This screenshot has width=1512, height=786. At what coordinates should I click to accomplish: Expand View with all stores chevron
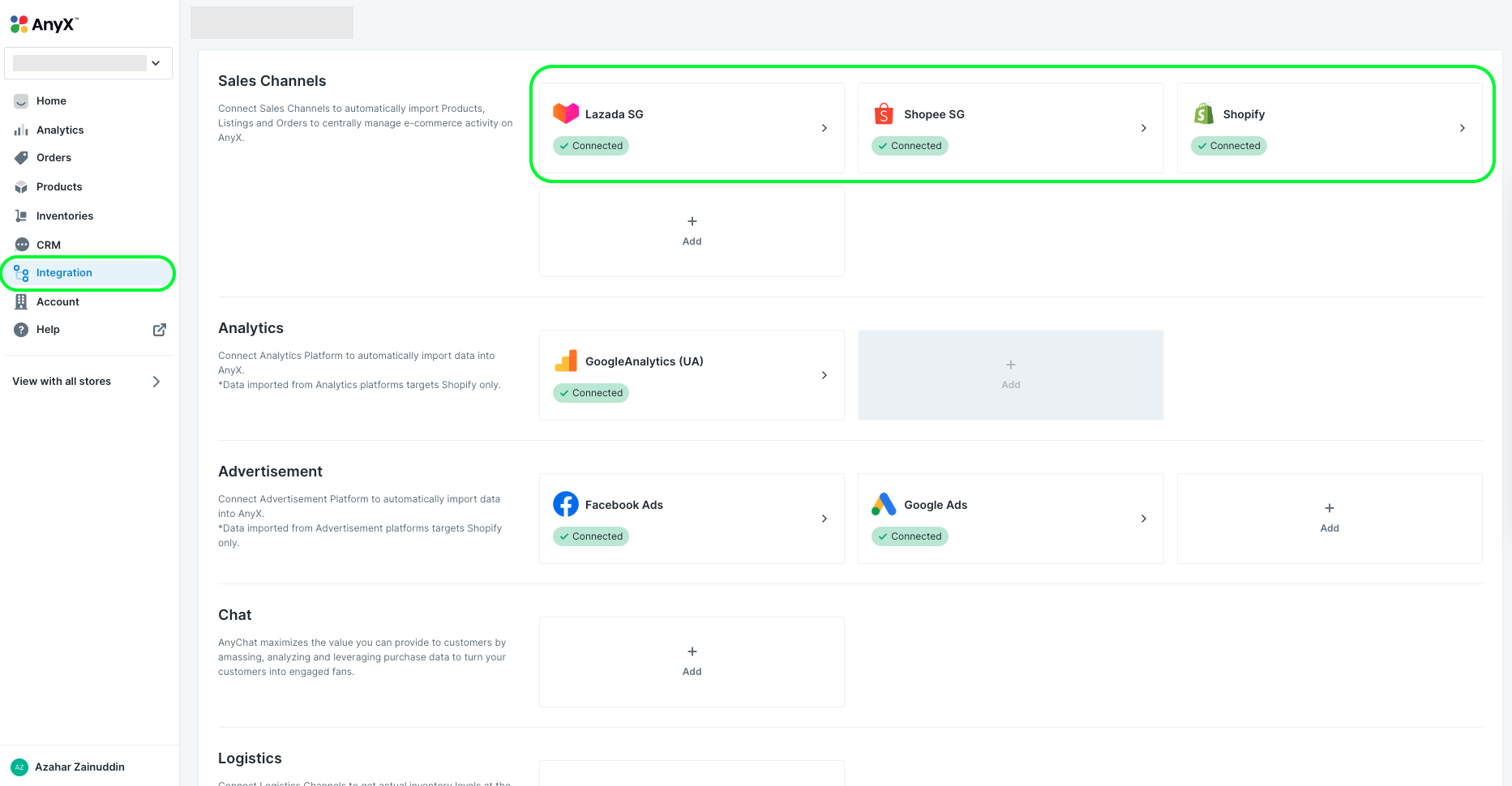pyautogui.click(x=156, y=382)
